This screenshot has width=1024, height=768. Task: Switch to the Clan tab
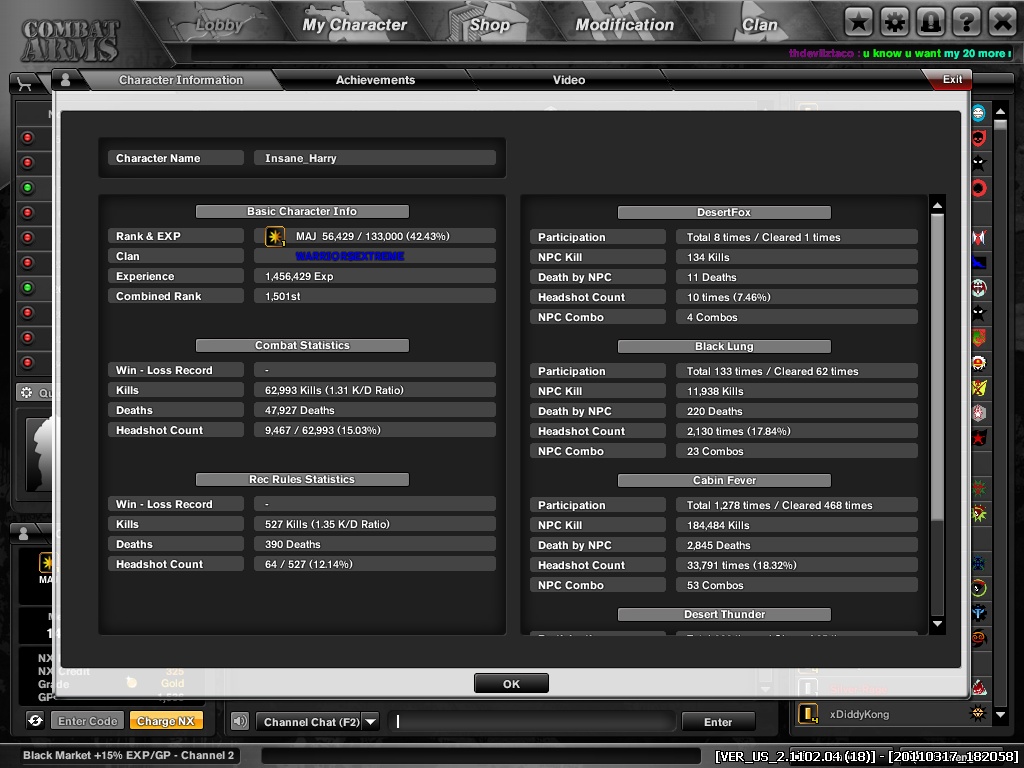click(760, 25)
